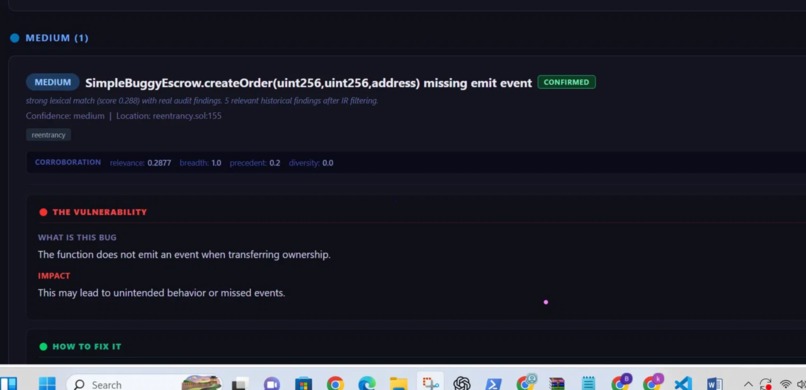
Task: Launch Microsoft Word from the taskbar
Action: [715, 384]
